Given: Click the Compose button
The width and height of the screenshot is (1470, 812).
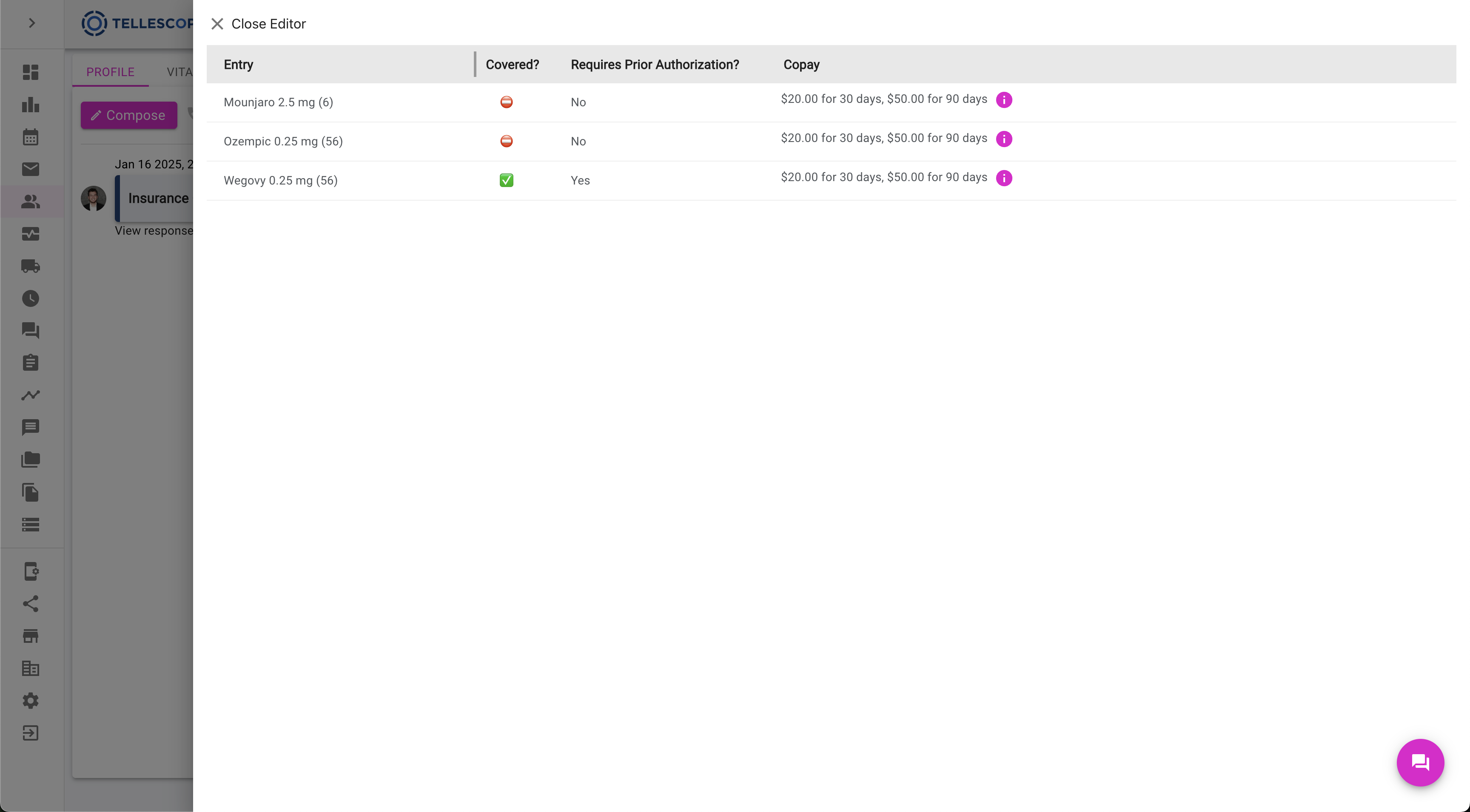Looking at the screenshot, I should 129,115.
